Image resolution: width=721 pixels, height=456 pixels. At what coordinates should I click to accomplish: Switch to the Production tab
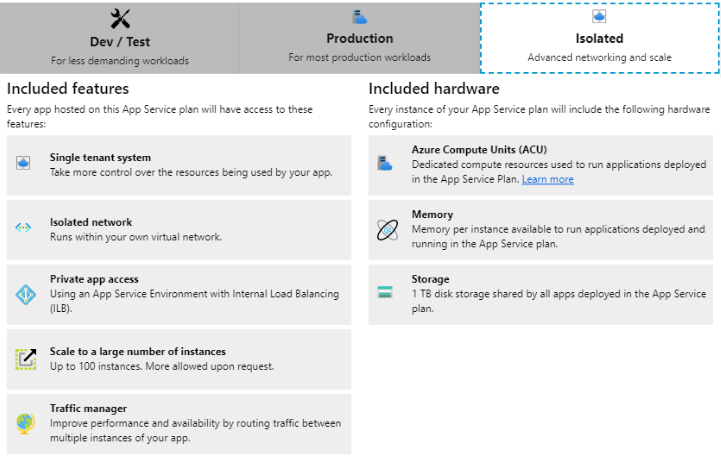click(x=359, y=46)
